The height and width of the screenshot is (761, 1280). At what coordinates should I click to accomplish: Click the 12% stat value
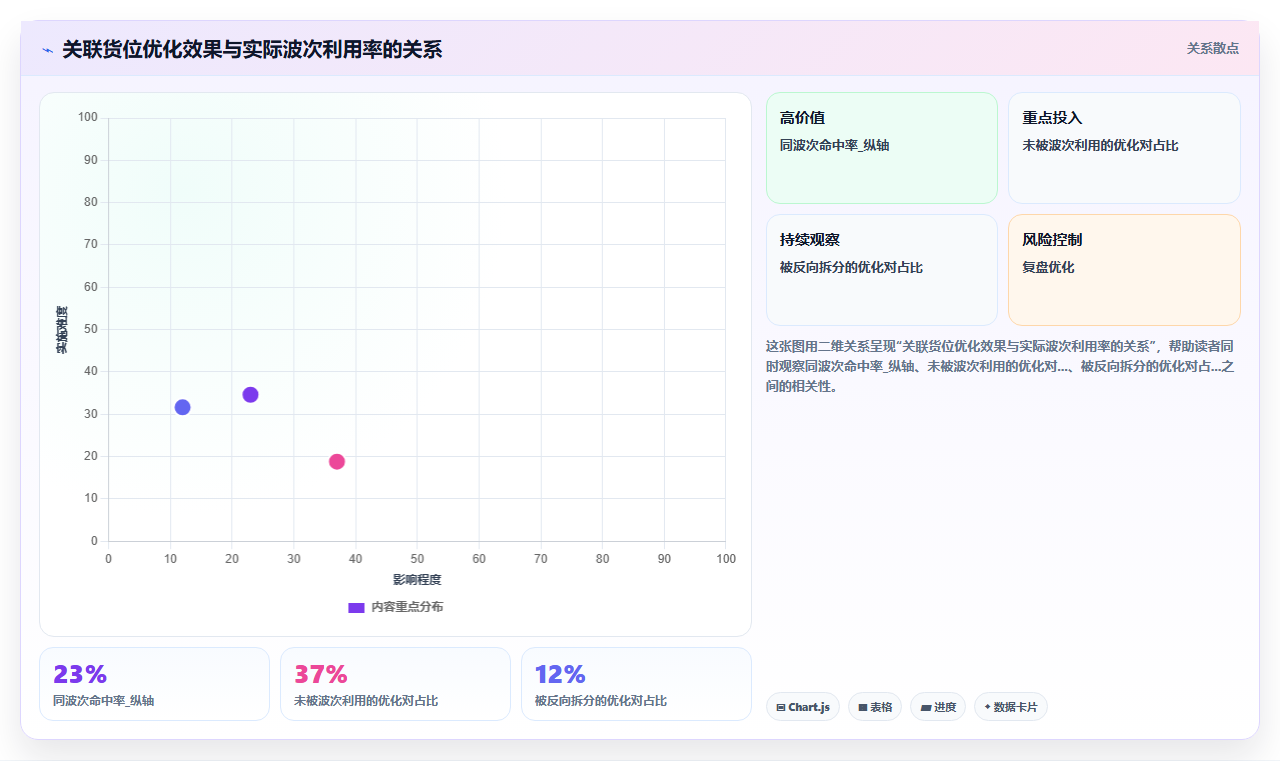click(x=561, y=674)
